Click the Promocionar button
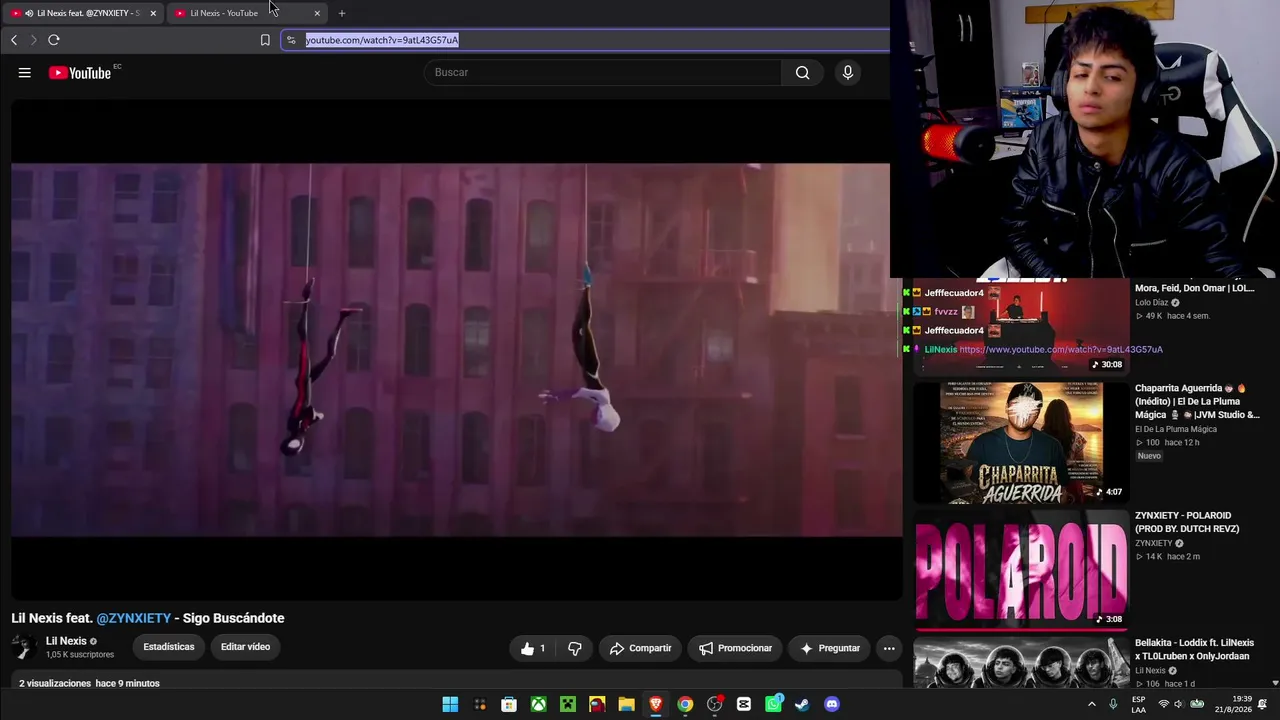Screen dimensions: 1280x720 click(x=735, y=648)
